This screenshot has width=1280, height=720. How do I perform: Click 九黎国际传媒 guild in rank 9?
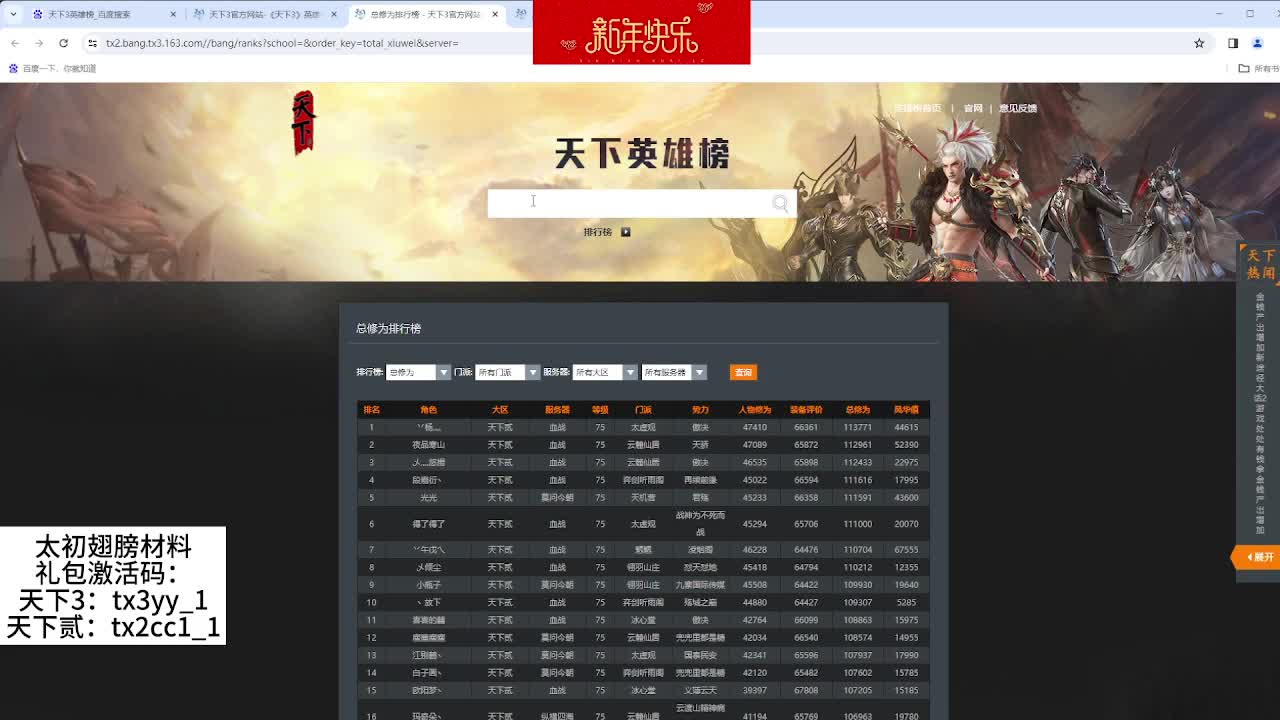(x=700, y=585)
